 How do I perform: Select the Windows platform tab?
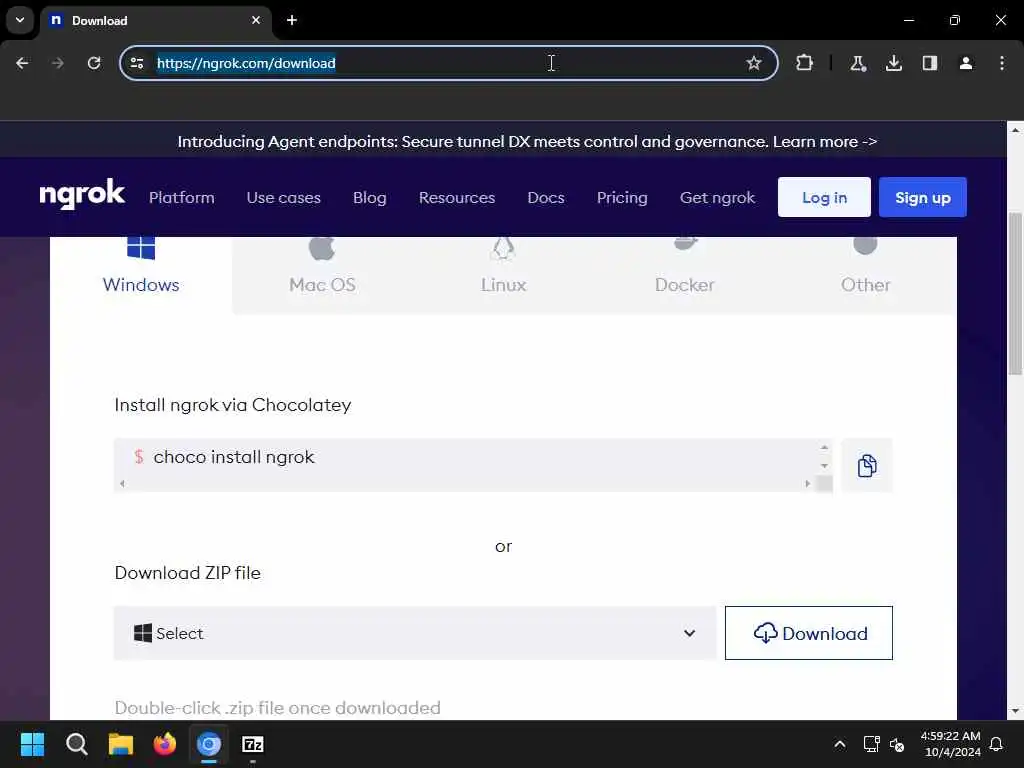click(x=141, y=275)
